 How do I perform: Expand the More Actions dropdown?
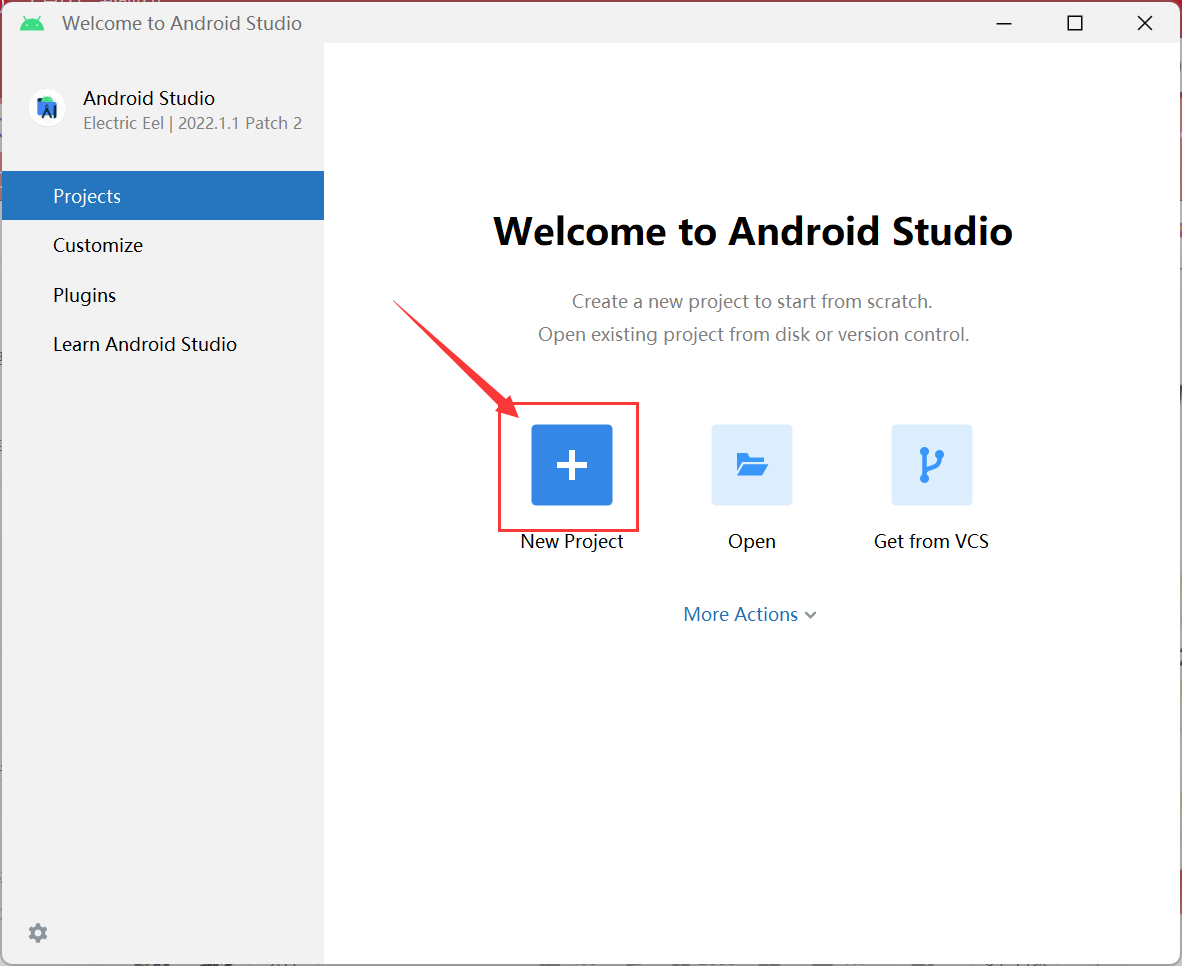coord(750,615)
